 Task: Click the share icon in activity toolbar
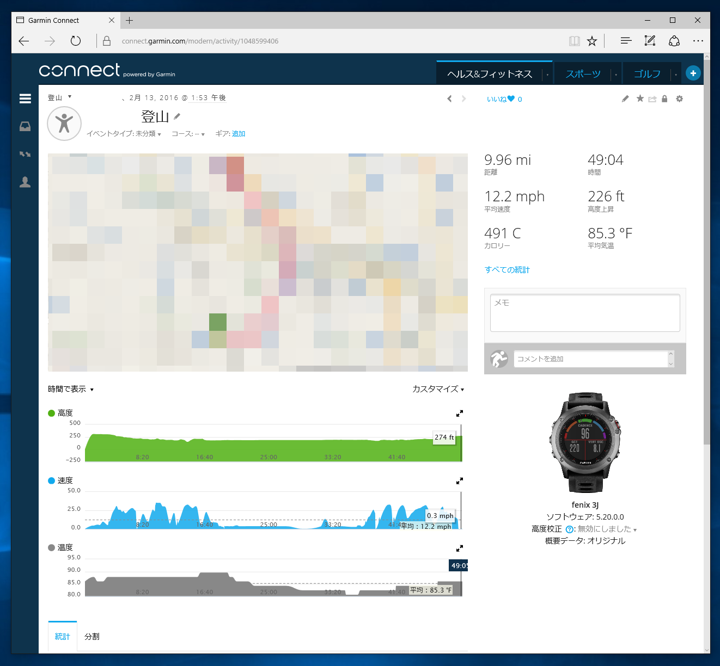click(652, 99)
